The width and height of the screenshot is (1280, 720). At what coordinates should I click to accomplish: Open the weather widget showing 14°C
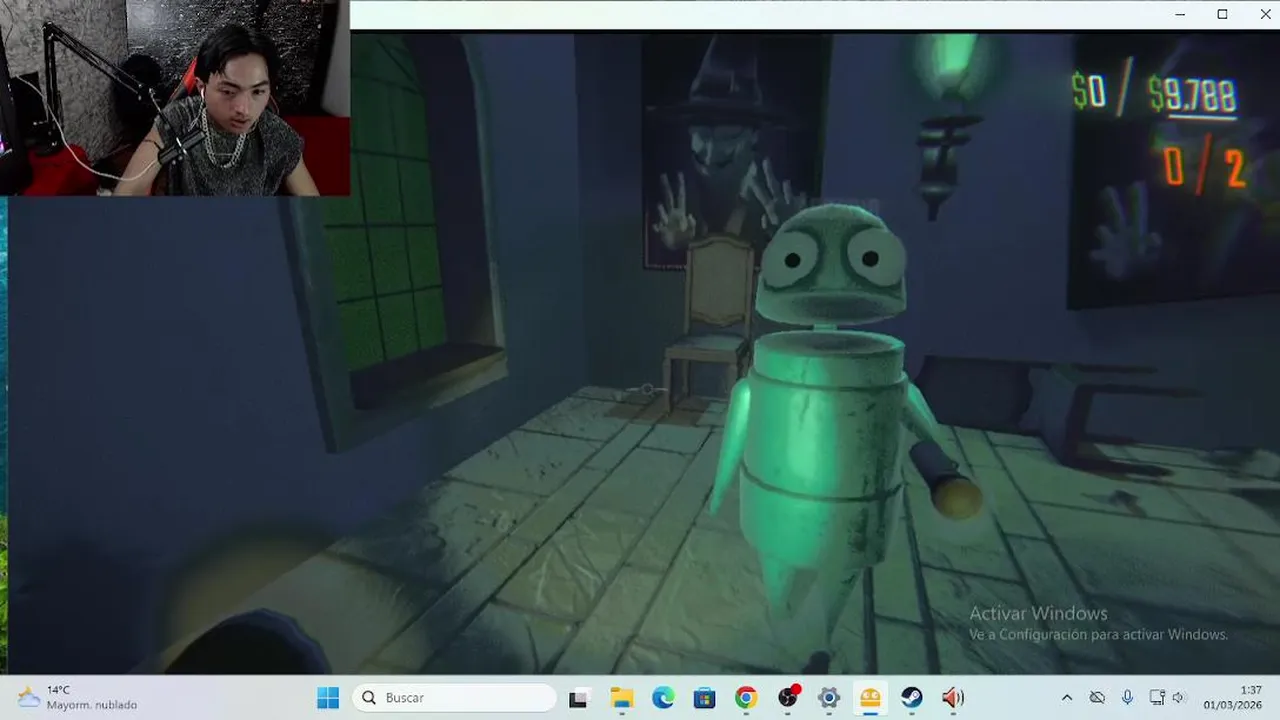(x=76, y=698)
